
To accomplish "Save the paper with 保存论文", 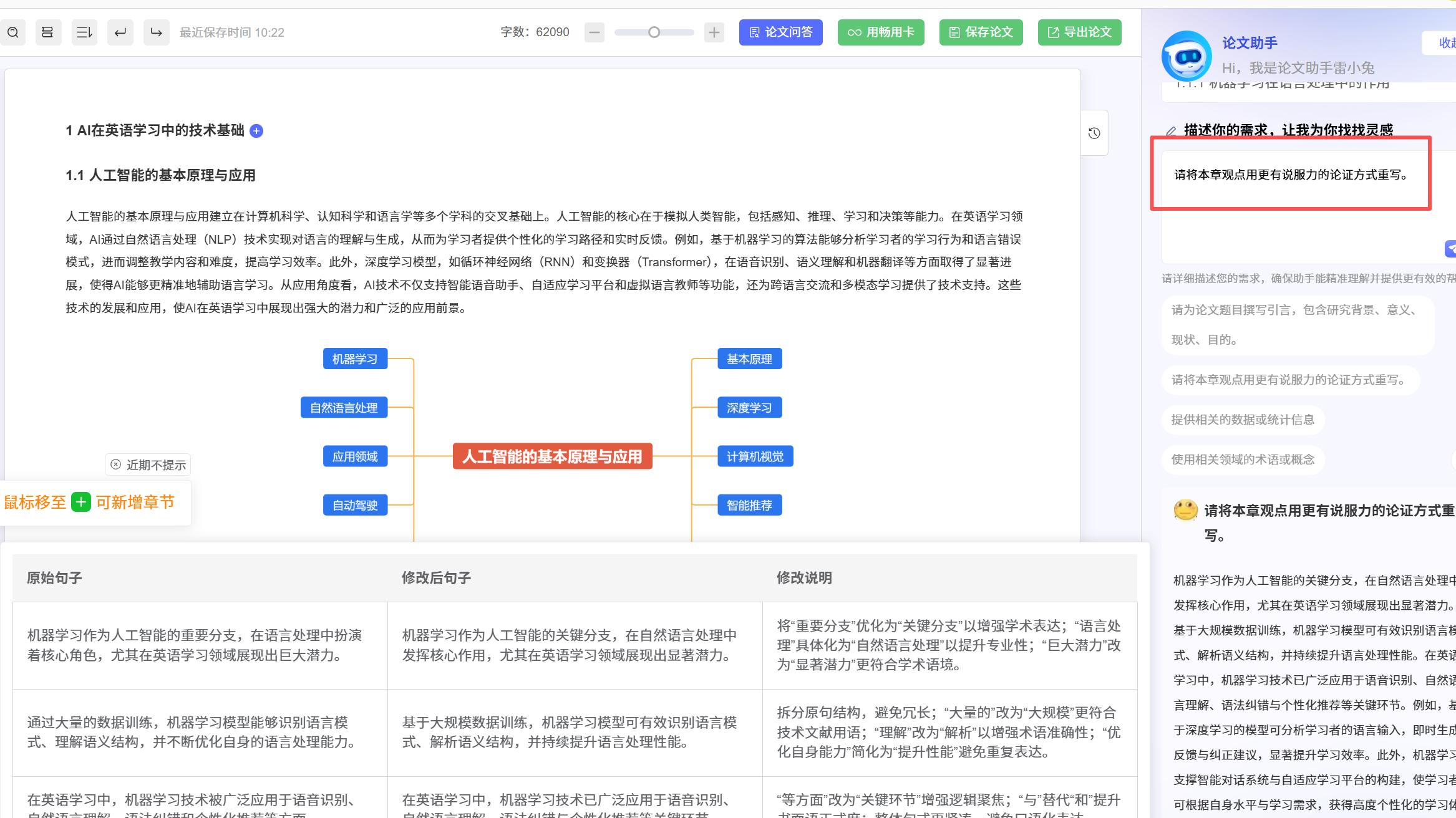I will [981, 32].
